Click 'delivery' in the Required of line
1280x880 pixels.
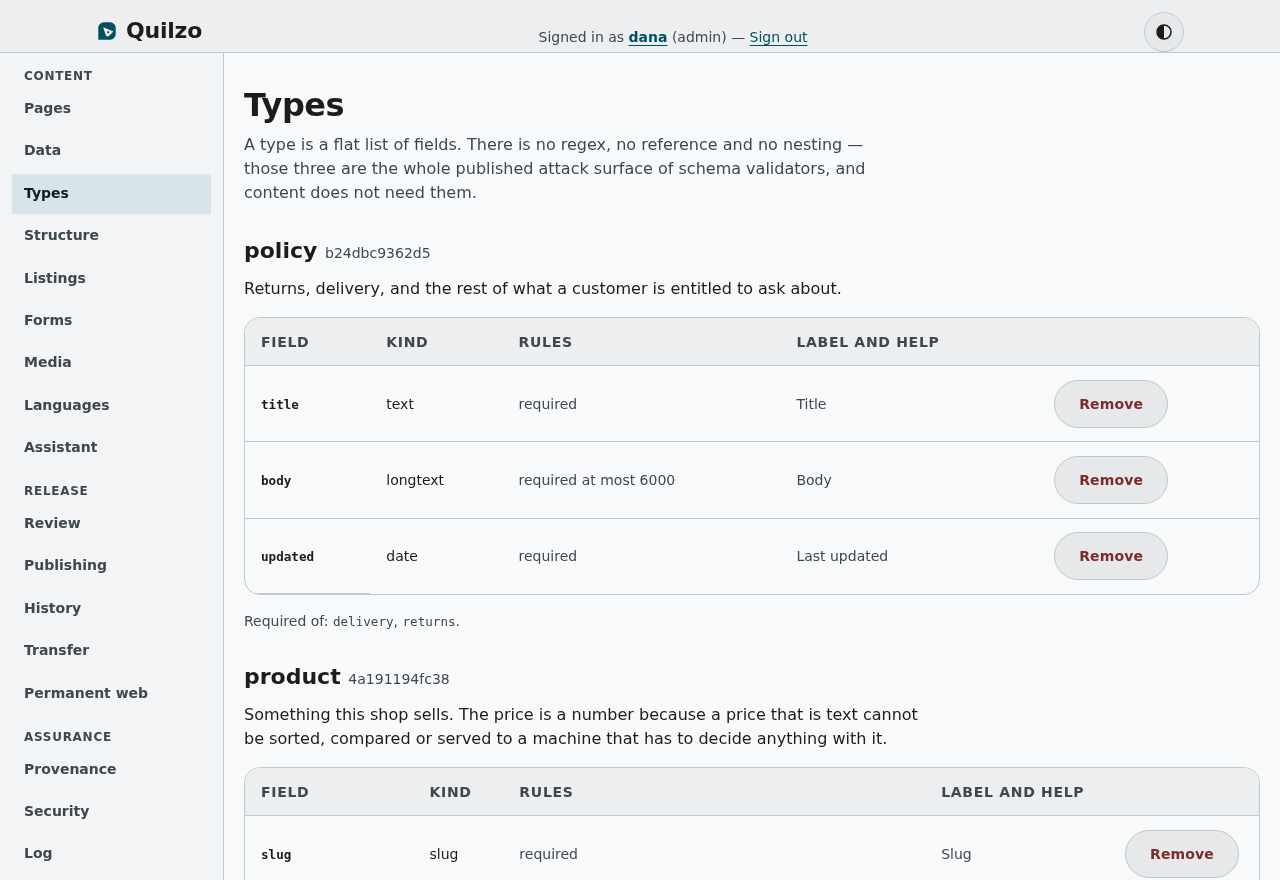363,621
